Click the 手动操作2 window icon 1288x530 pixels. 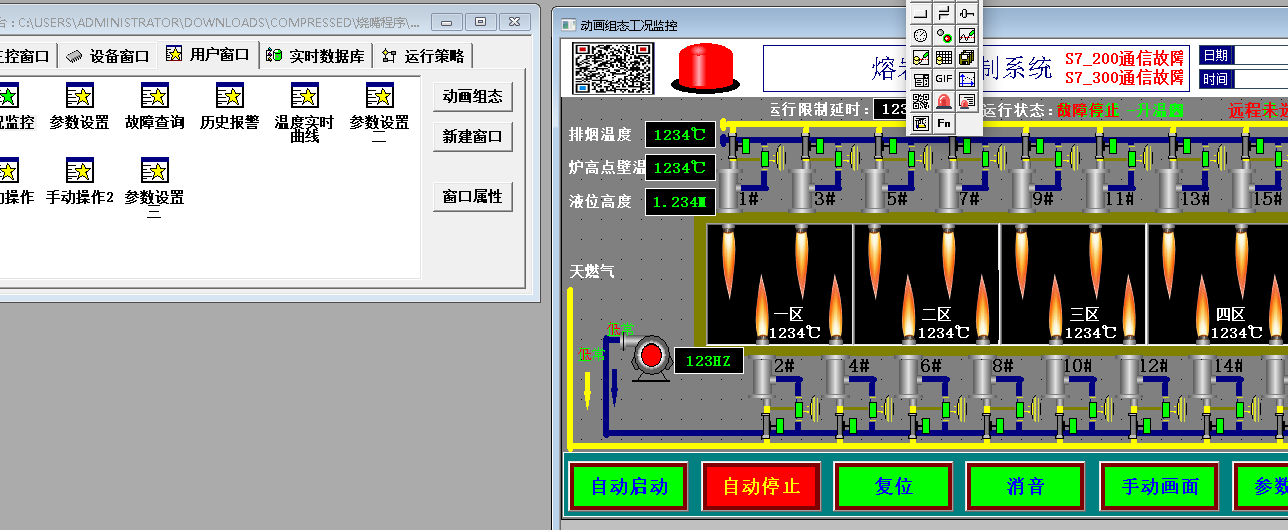coord(80,171)
